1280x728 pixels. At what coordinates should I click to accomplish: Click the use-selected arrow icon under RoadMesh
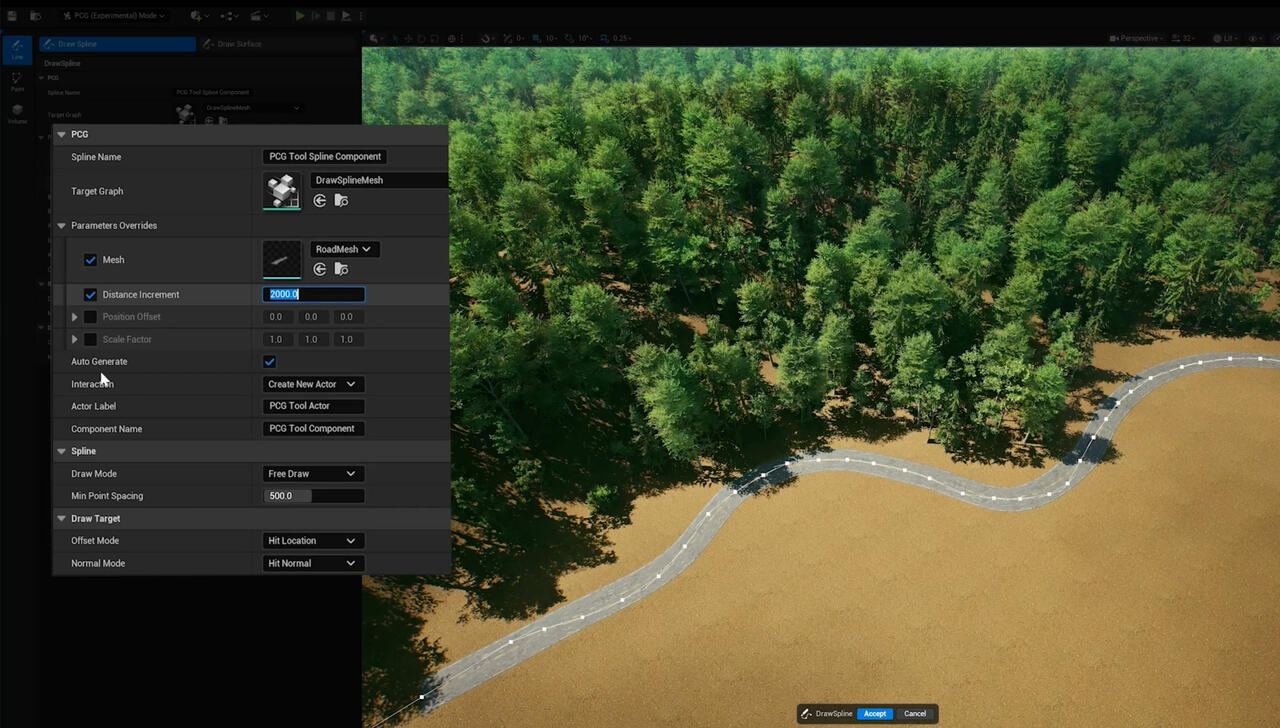(x=320, y=269)
